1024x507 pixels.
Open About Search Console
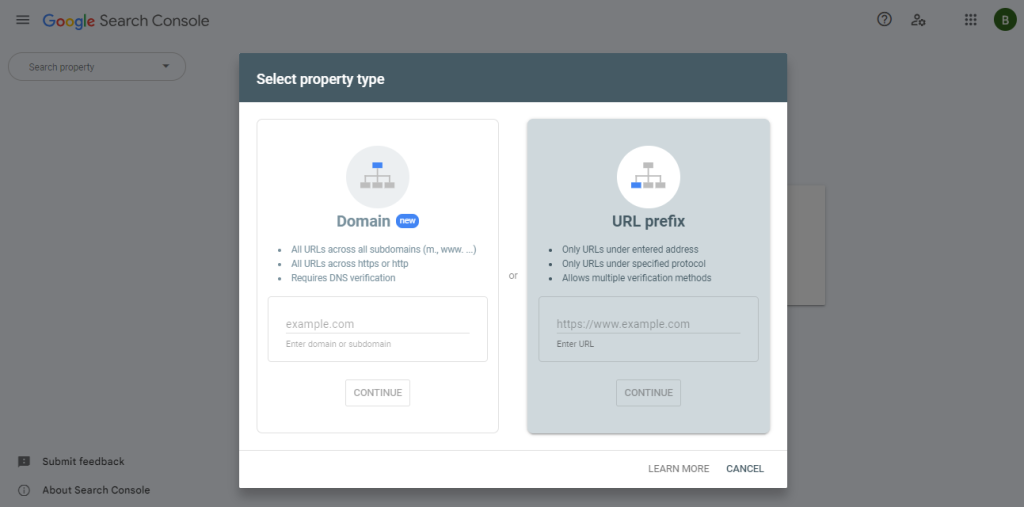(96, 490)
